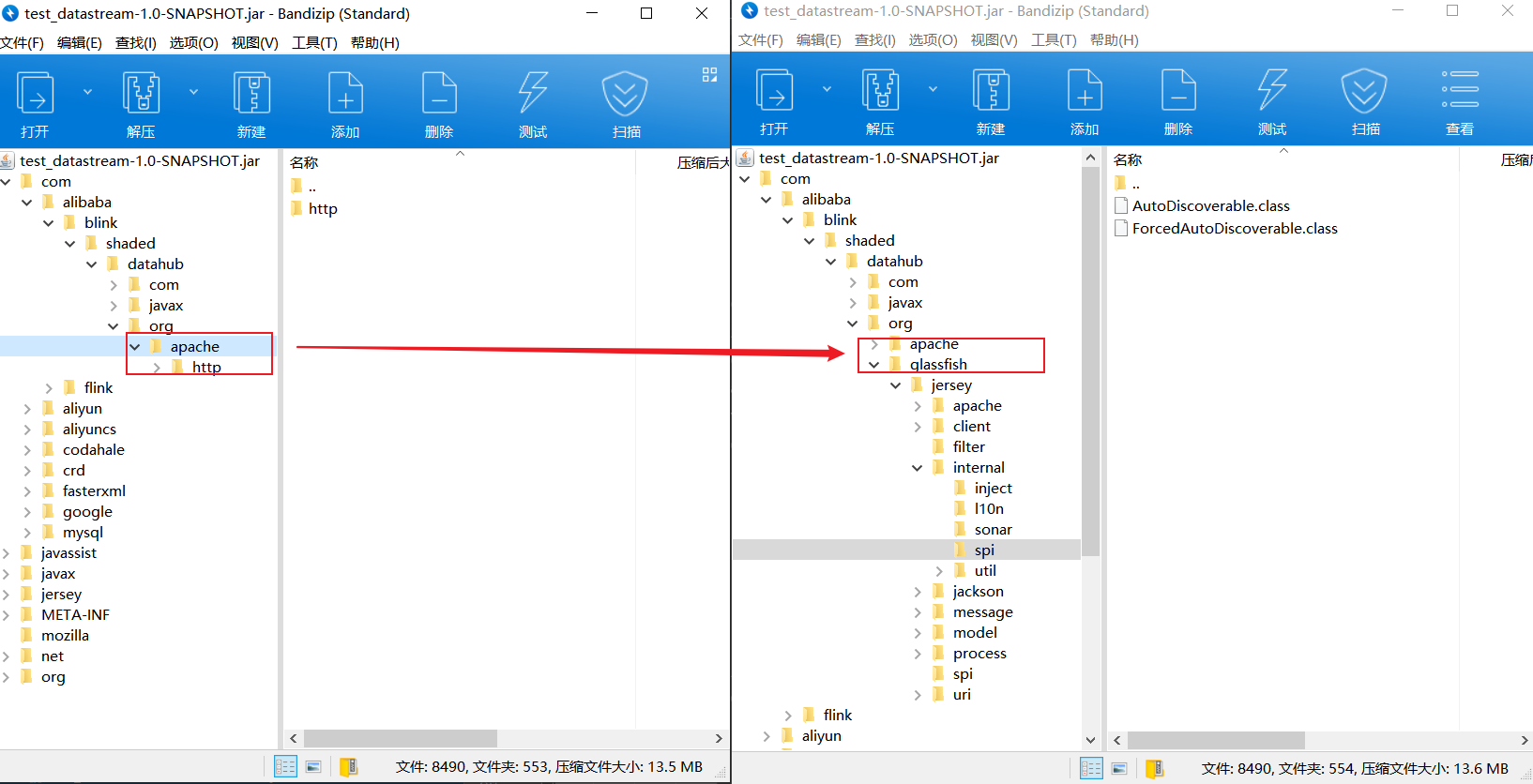Viewport: 1533px width, 784px height.
Task: Open 选项(O) menu in right window
Action: click(933, 40)
